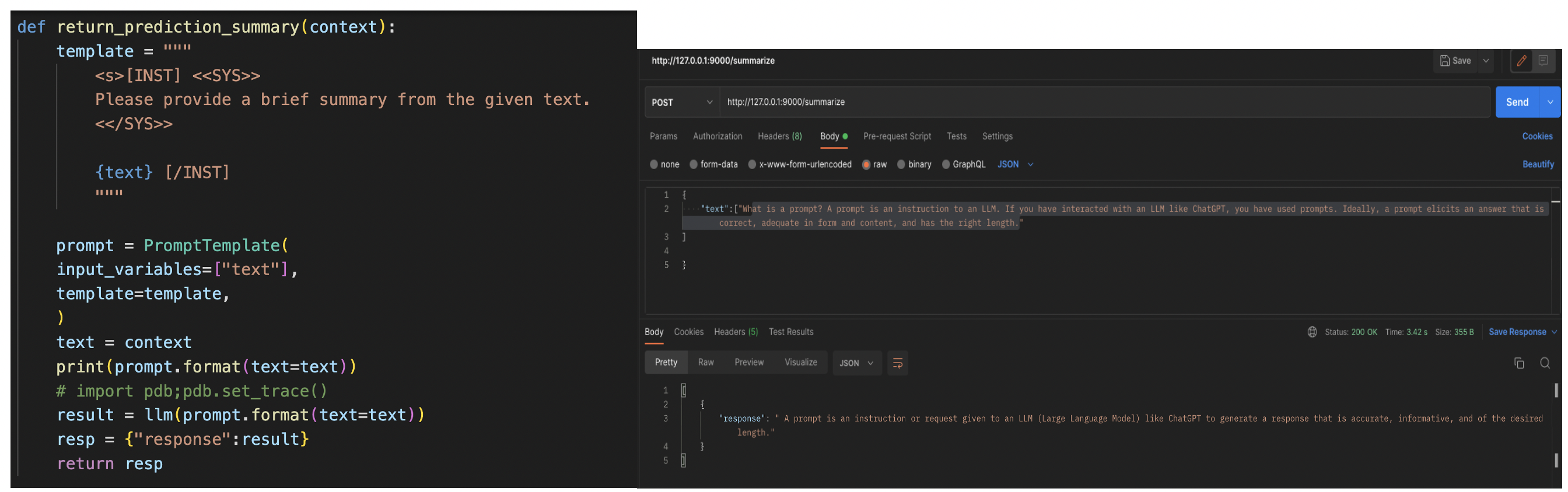Open the Tests tab
Image resolution: width=1568 pixels, height=492 pixels.
[x=956, y=136]
